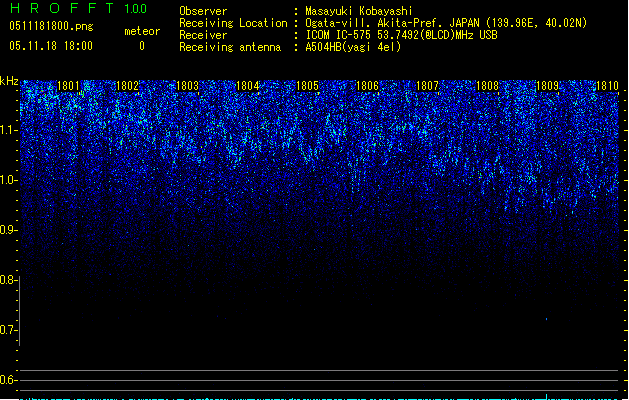
Task: Click the 1803 time marker
Action: (187, 86)
